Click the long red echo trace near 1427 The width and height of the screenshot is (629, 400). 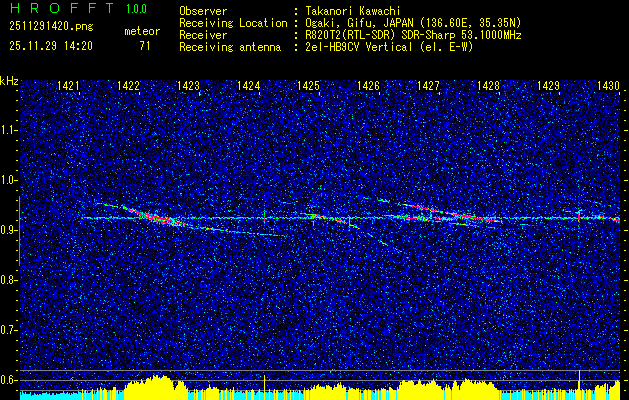tap(449, 213)
